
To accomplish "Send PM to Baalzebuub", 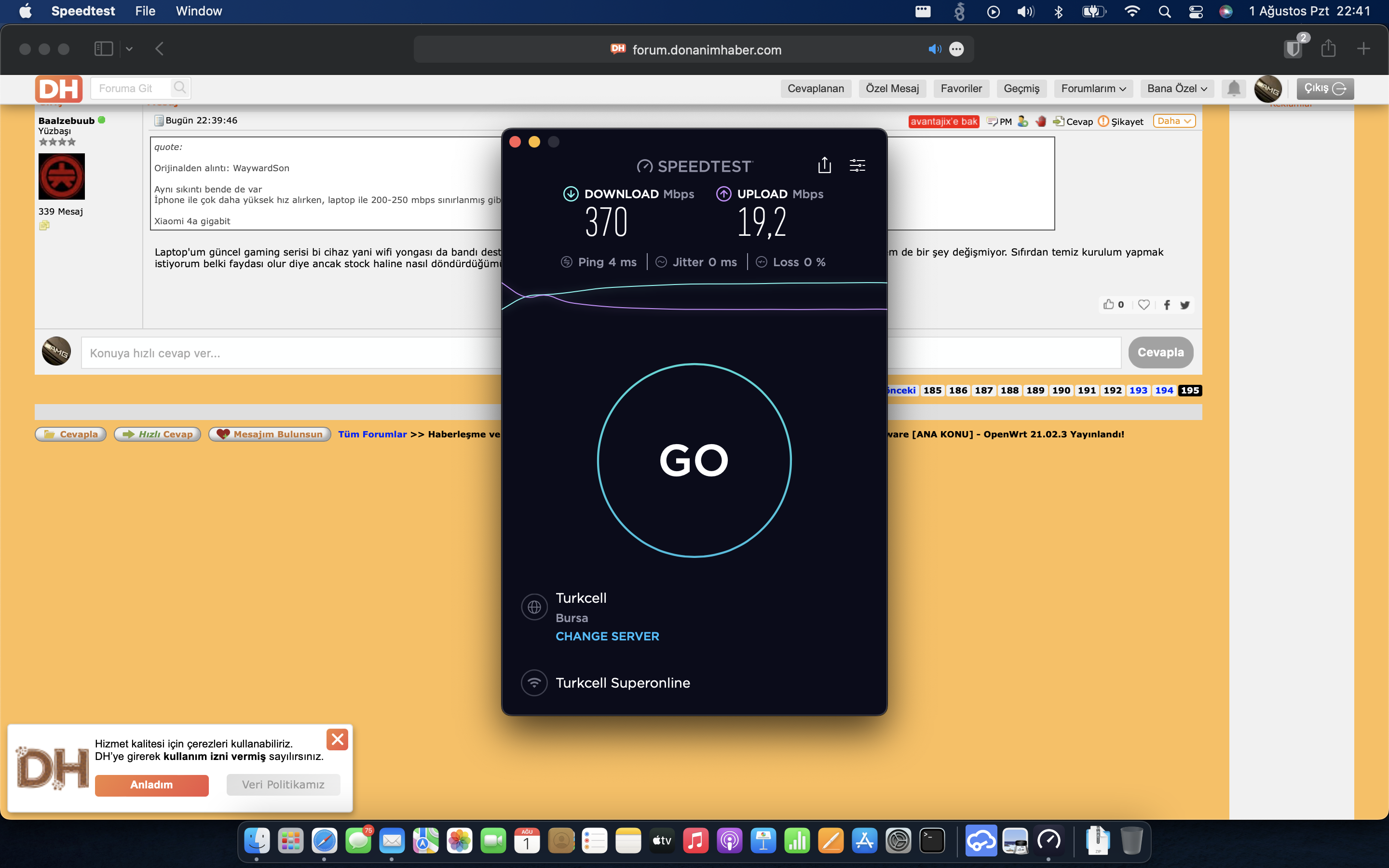I will [999, 121].
